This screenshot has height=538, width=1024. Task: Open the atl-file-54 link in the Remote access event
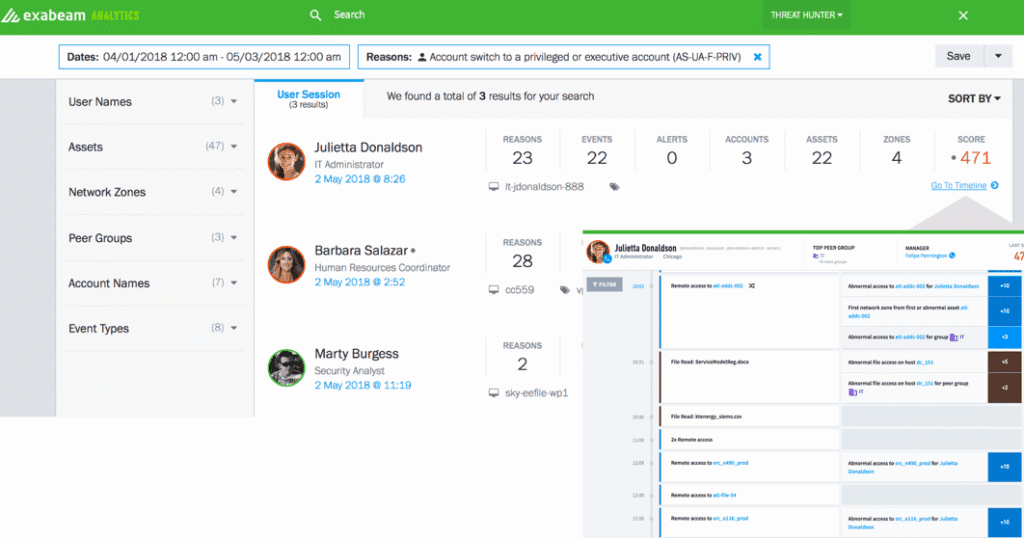[725, 496]
